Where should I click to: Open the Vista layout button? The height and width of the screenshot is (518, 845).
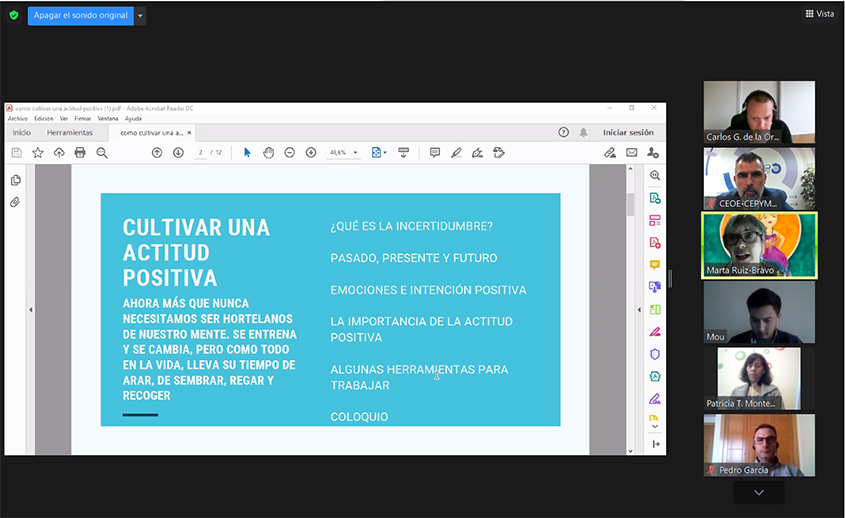click(x=819, y=14)
